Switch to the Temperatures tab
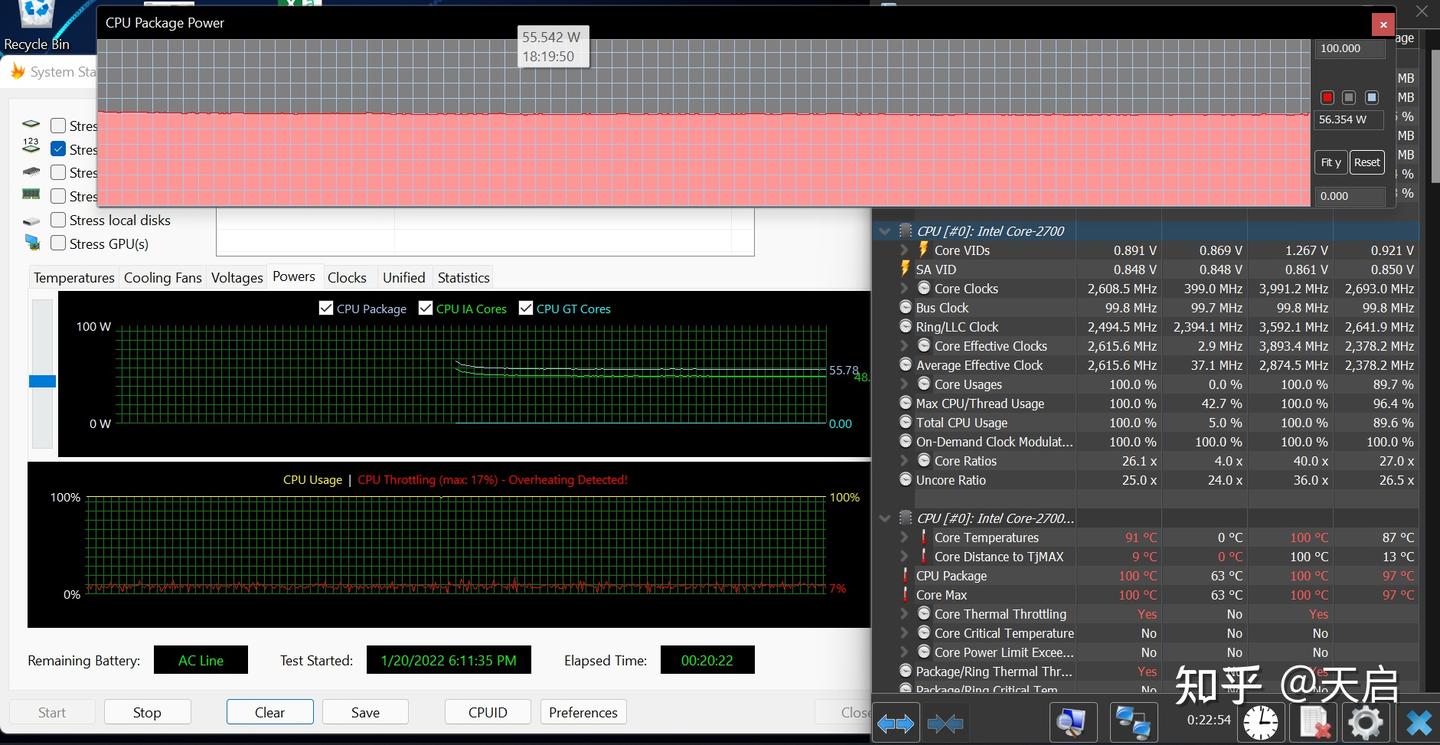1440x745 pixels. coord(74,278)
